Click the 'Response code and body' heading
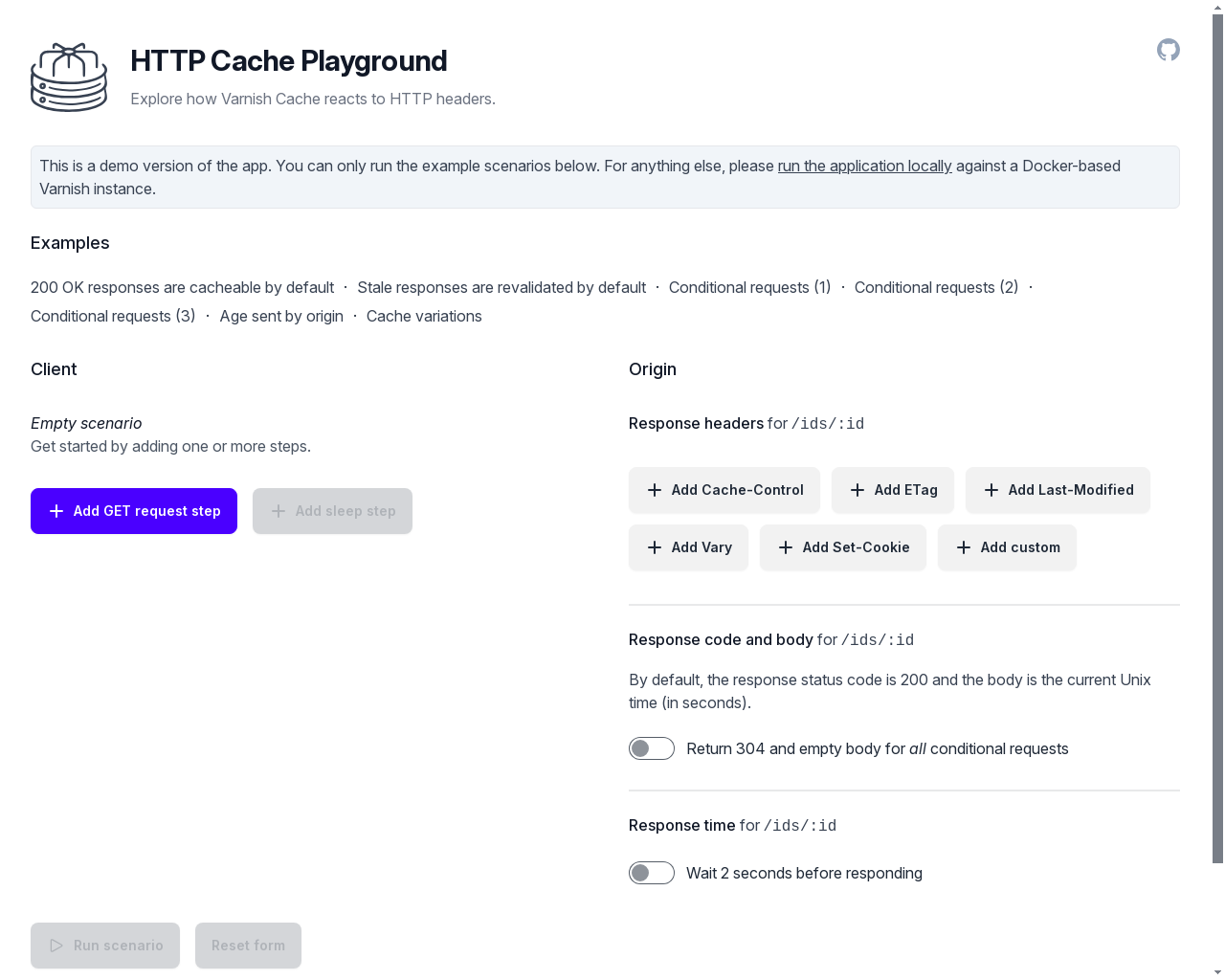Viewport: 1225px width, 980px height. tap(721, 639)
